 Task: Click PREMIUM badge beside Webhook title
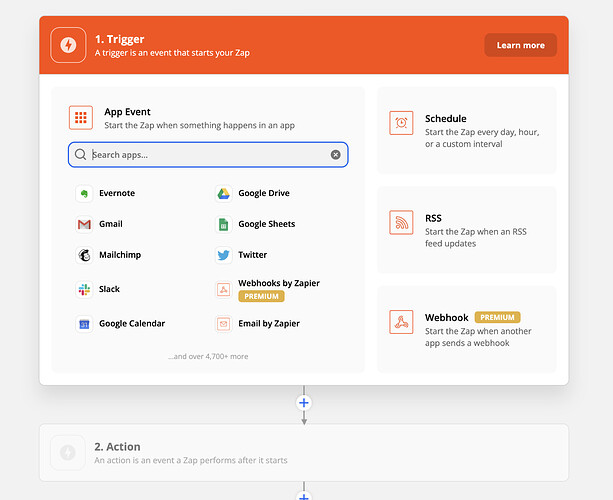pos(497,317)
